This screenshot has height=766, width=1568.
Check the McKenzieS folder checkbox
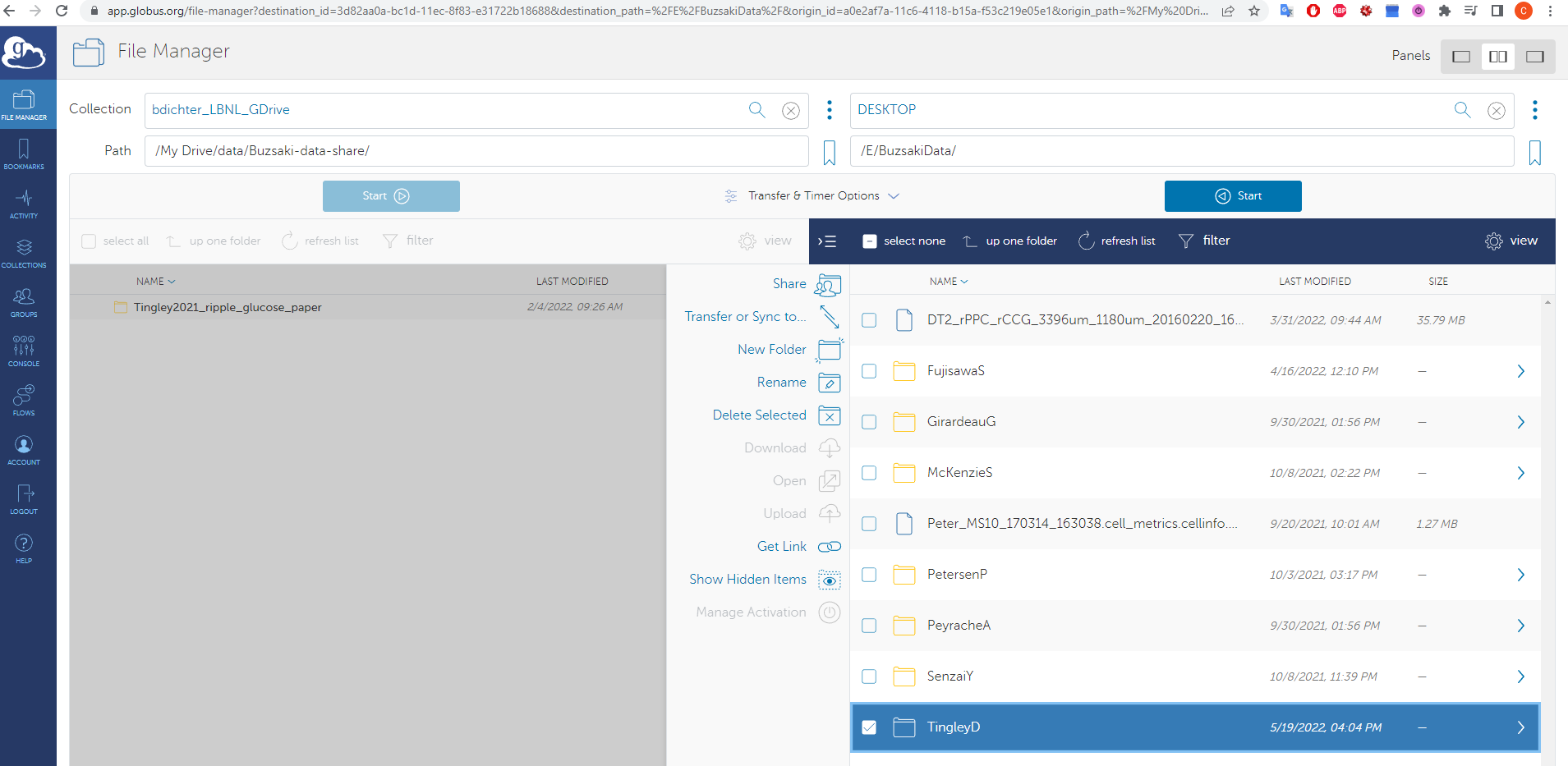pos(869,473)
